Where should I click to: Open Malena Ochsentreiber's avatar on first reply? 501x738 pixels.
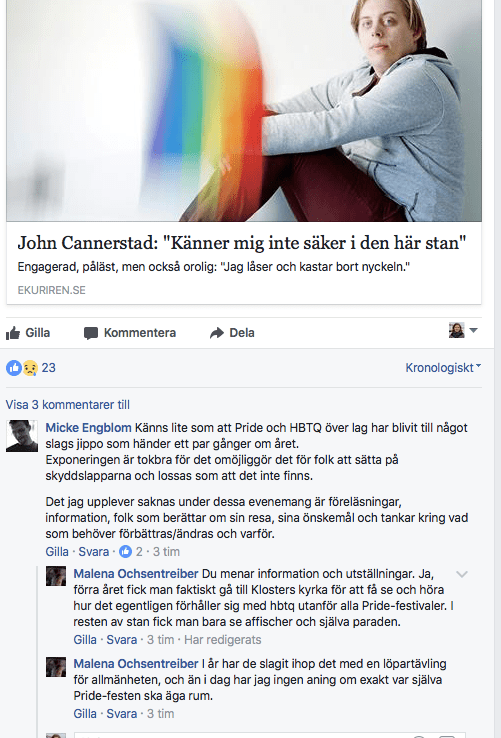[x=56, y=576]
